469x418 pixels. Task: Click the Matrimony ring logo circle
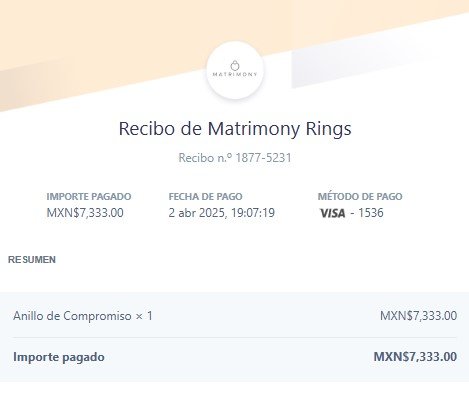click(x=235, y=70)
